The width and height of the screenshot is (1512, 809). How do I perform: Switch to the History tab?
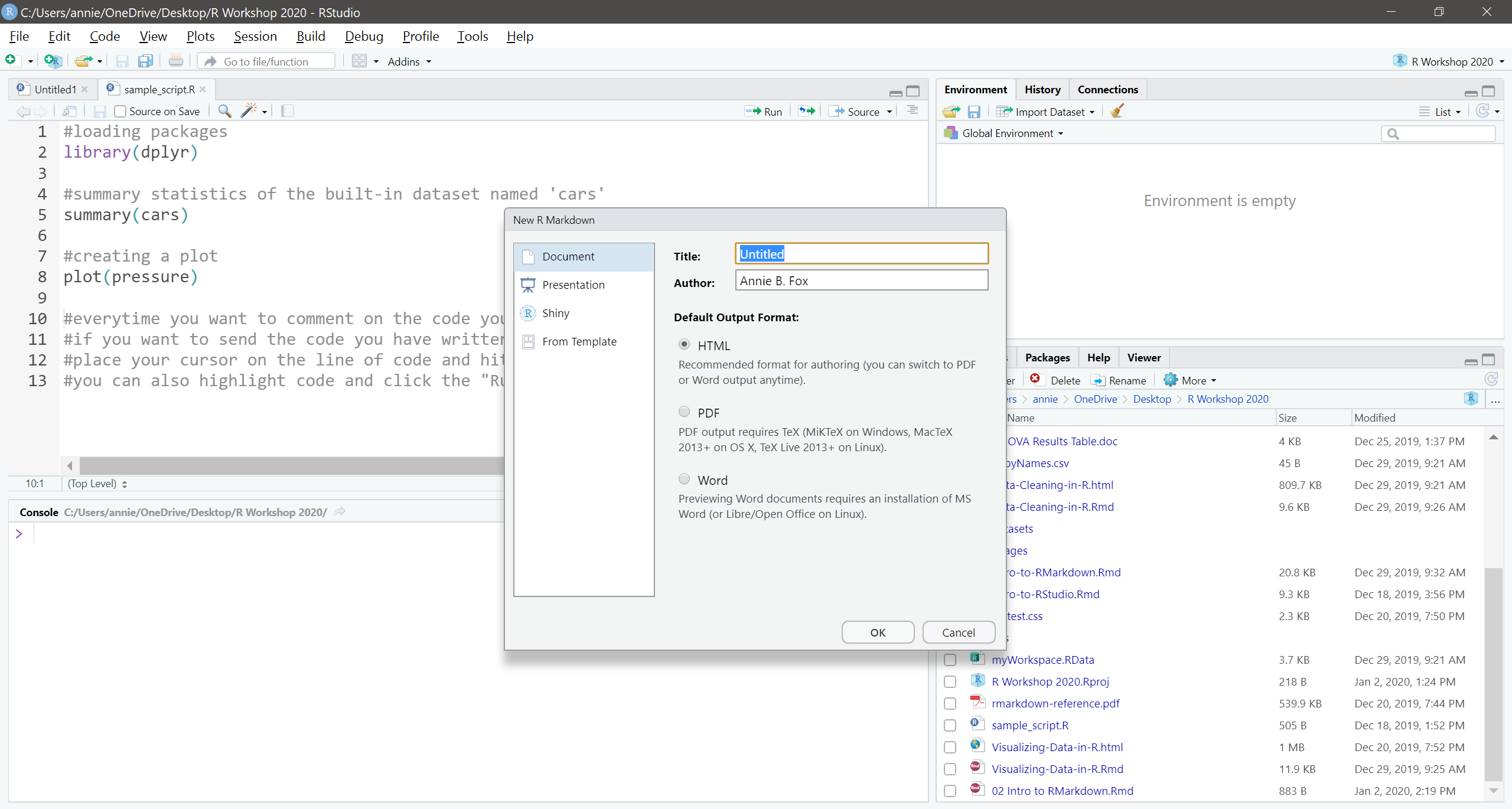point(1042,89)
